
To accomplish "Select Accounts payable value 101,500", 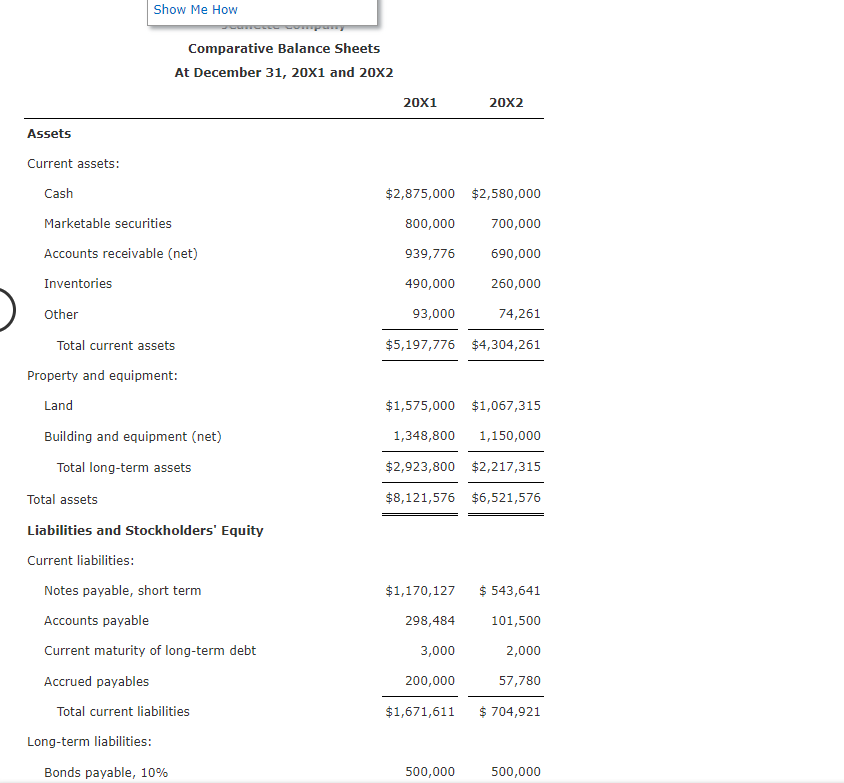I will pyautogui.click(x=516, y=621).
